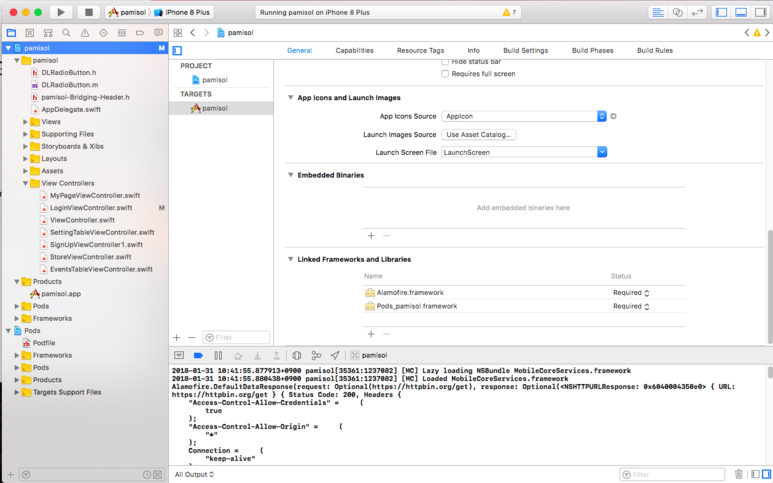Screen dimensions: 773x483
Task: Open the symbol navigator
Action: (x=48, y=33)
